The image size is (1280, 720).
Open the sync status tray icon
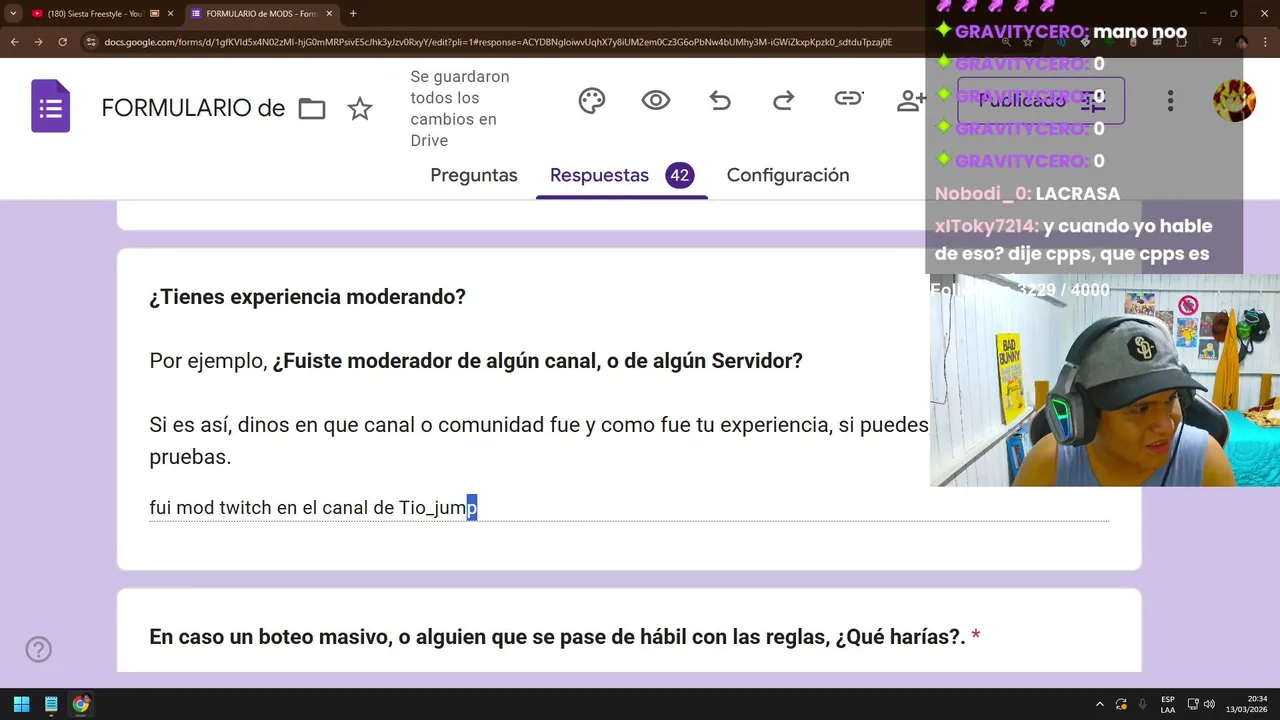(1121, 704)
